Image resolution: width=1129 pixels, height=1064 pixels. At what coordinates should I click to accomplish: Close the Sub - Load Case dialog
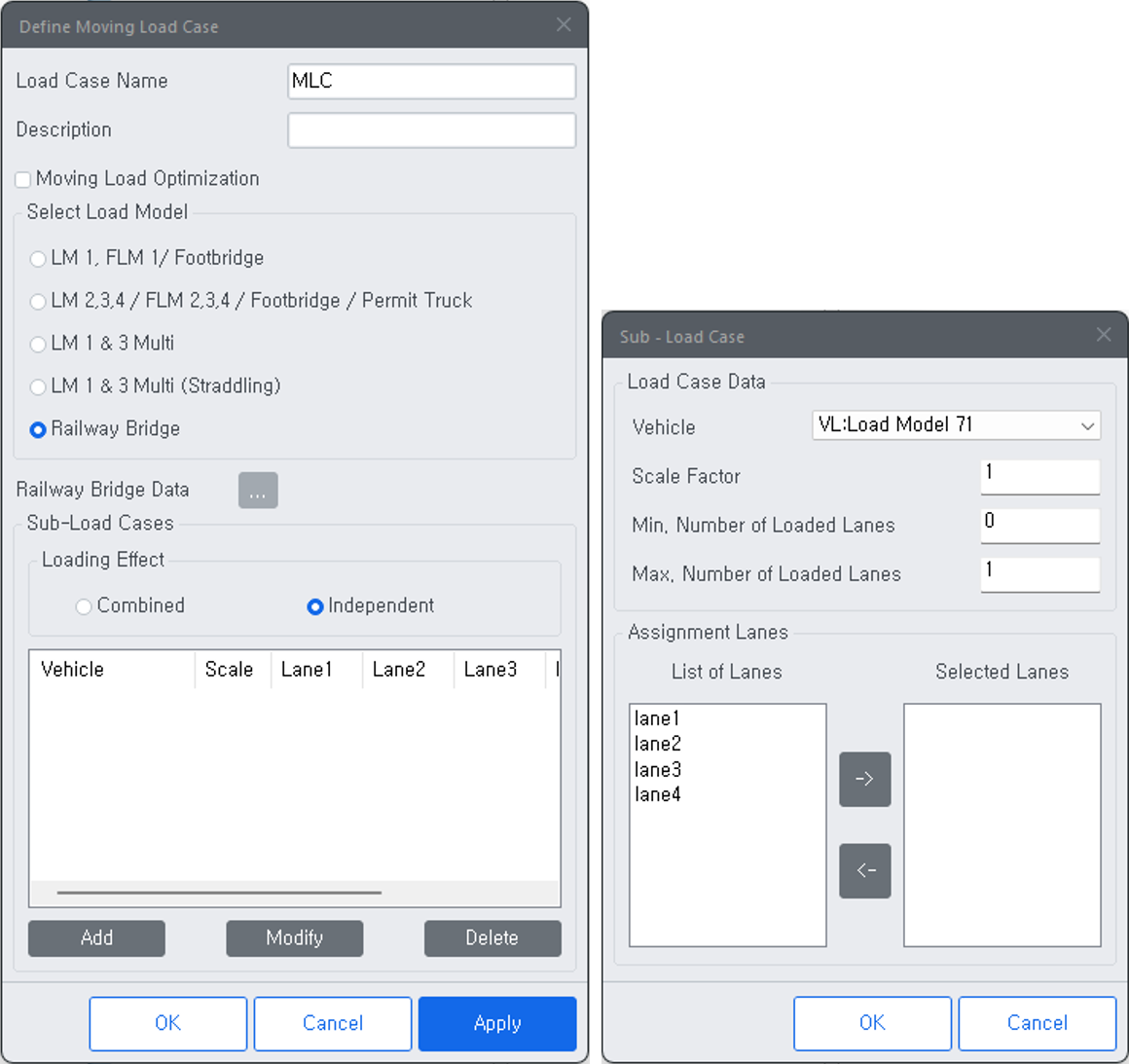tap(1104, 335)
